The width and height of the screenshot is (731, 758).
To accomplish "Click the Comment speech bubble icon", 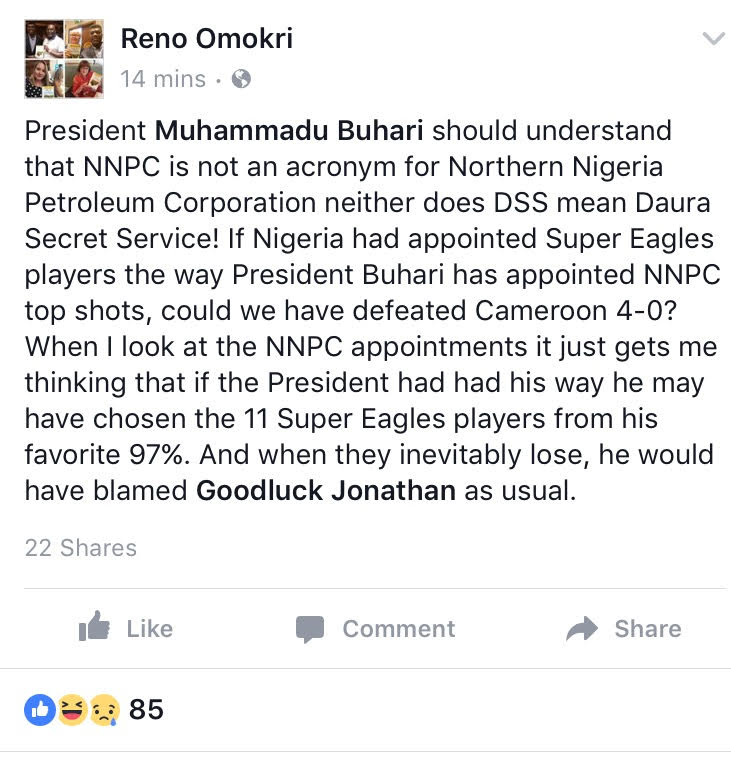I will click(x=310, y=629).
